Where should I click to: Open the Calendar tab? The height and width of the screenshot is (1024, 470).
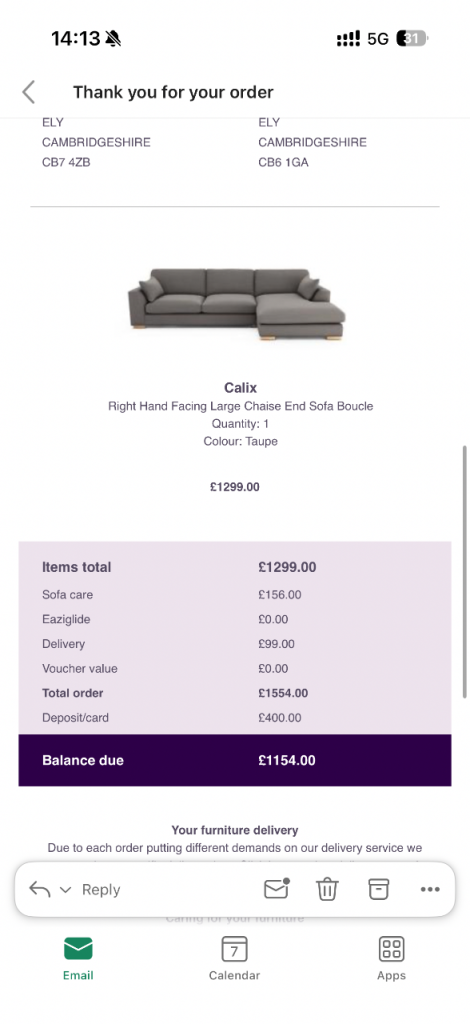(234, 958)
